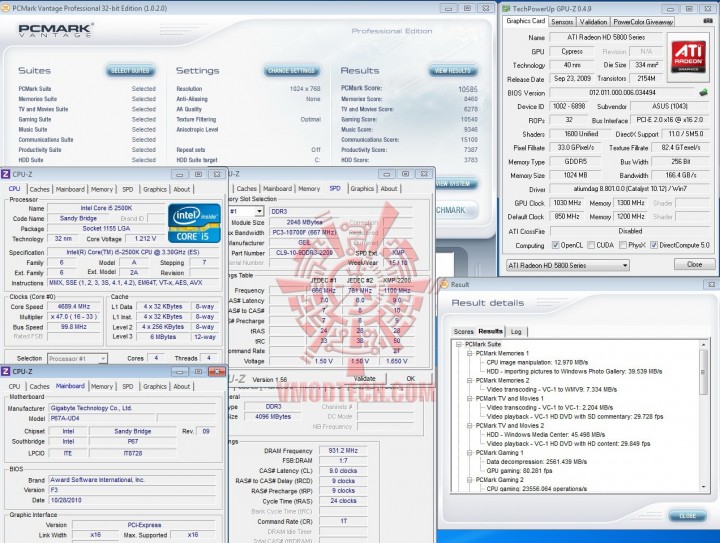Click the CLOSE button in Result window
720x543 pixels.
(x=687, y=516)
